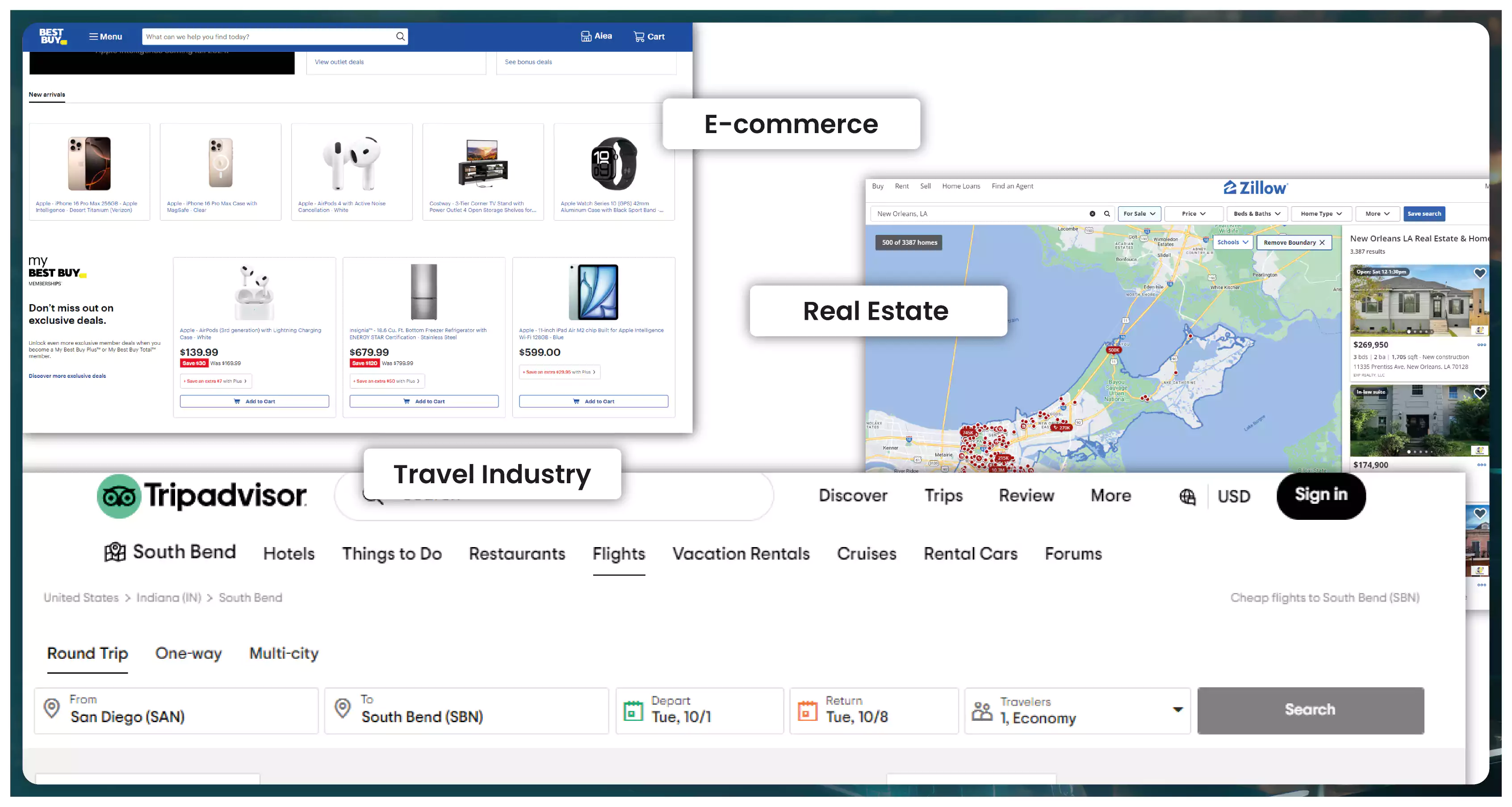Click the Zillow logo
The image size is (1512, 807).
click(1256, 188)
